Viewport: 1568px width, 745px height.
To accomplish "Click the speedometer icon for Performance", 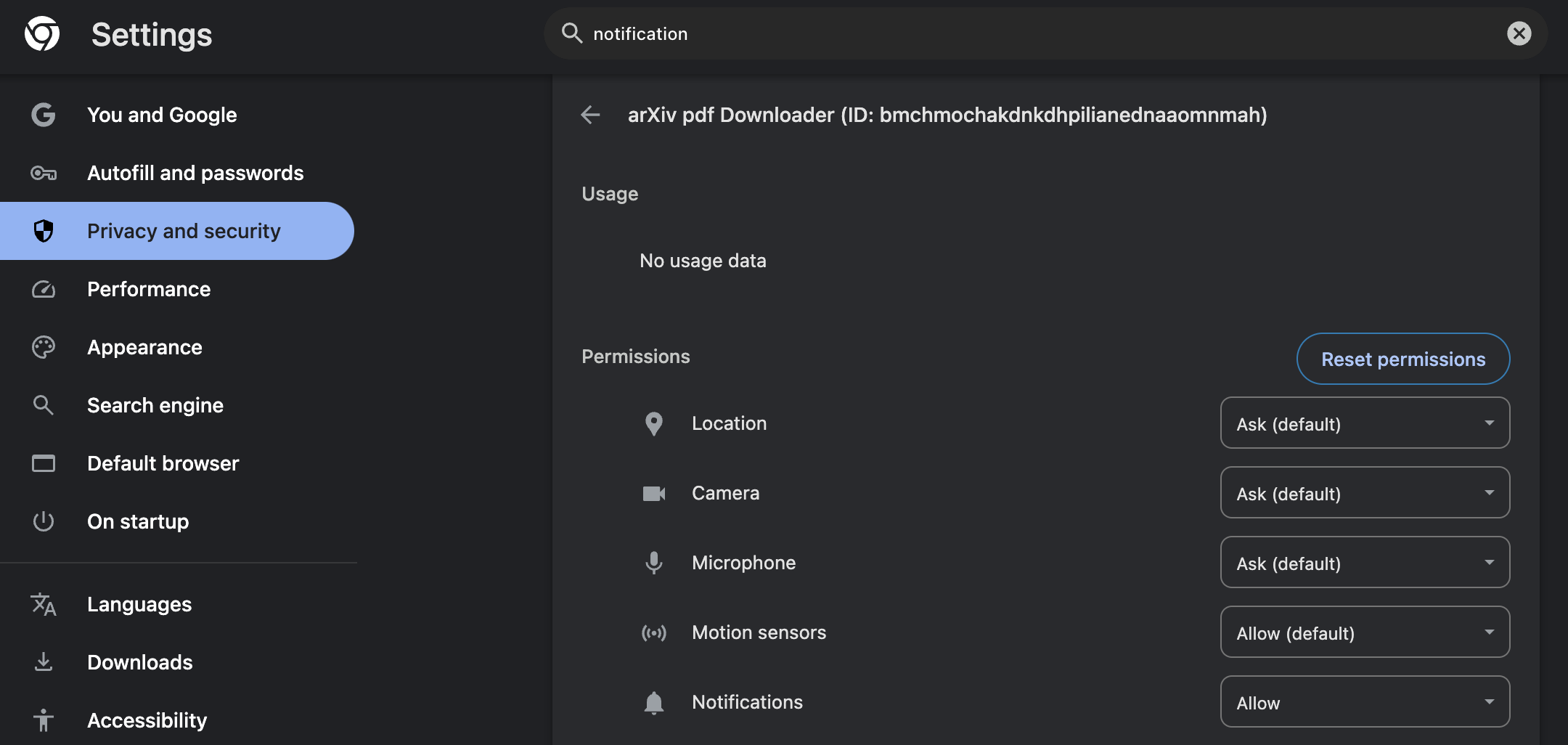I will [44, 289].
